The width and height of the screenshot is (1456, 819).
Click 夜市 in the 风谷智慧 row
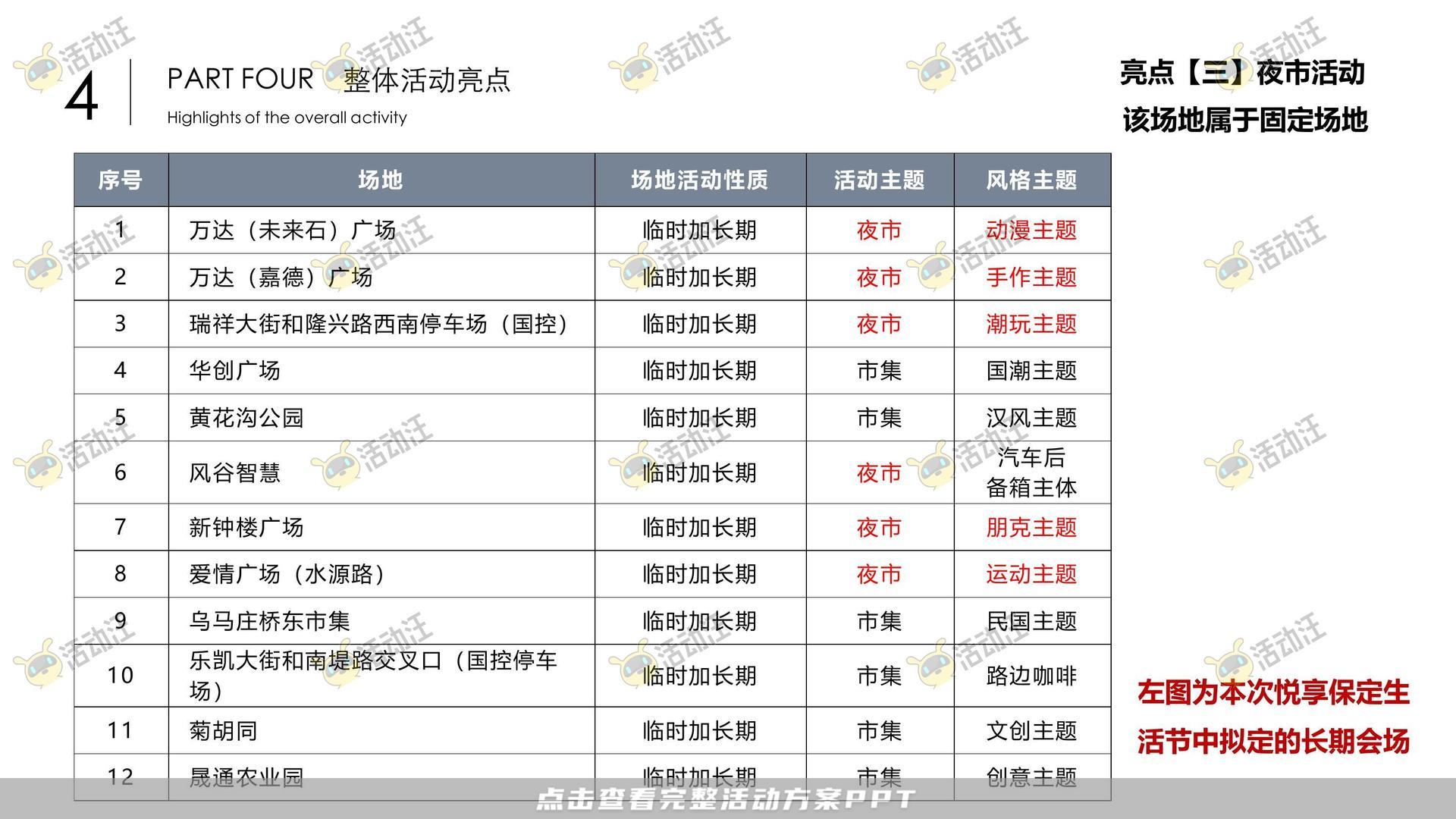pos(879,473)
